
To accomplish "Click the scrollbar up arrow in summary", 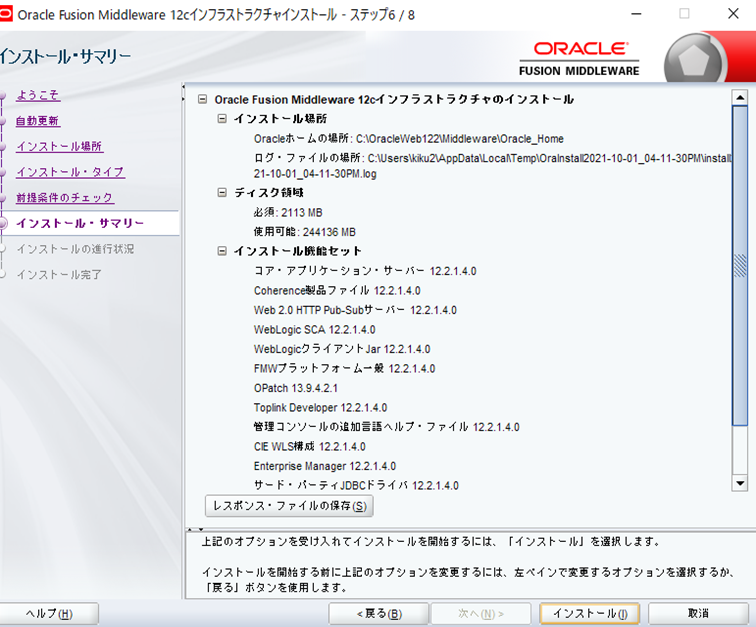I will click(740, 98).
